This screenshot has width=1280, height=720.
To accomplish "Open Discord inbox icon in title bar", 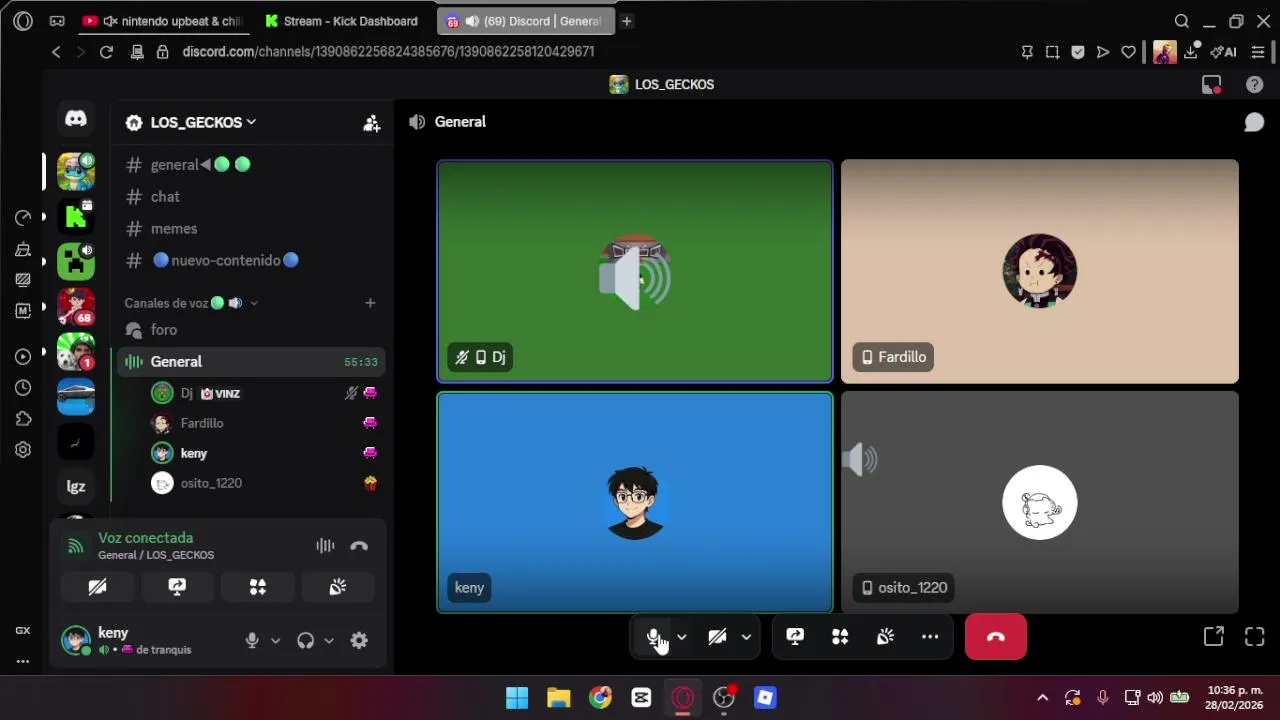I will pos(1211,85).
